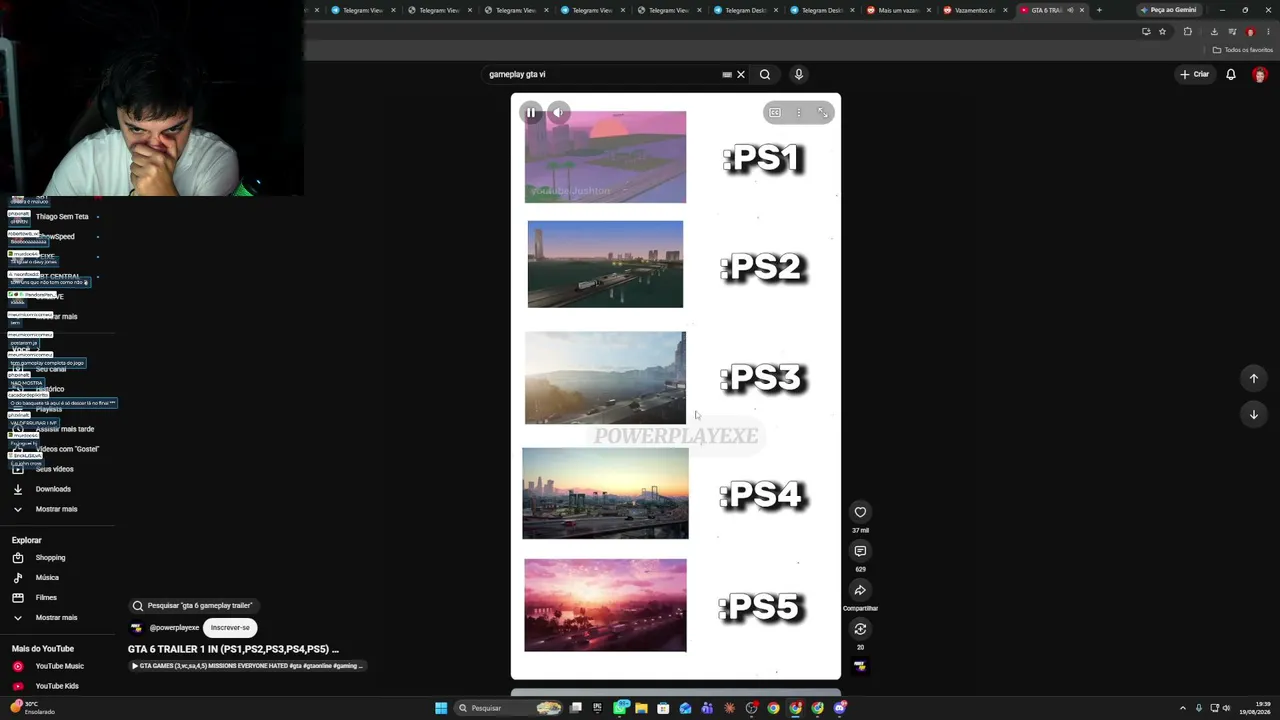1280x720 pixels.
Task: Open Filmes in the Explorar section
Action: point(46,598)
